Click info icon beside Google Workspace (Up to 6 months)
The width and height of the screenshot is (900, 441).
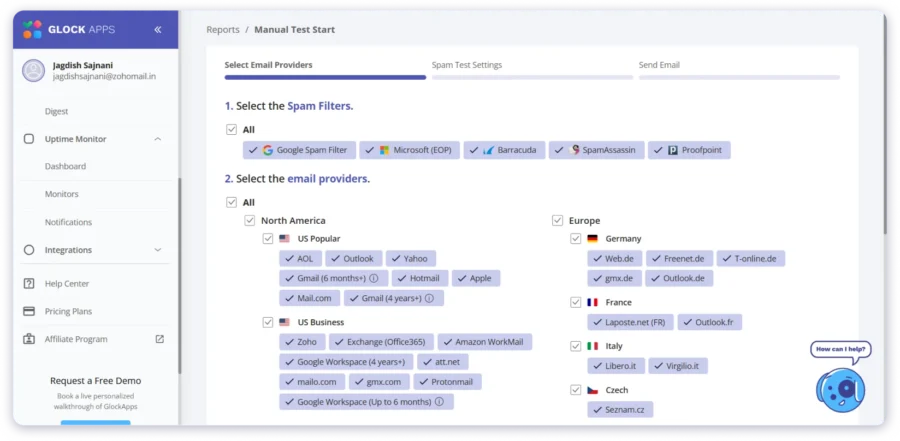[x=439, y=401]
